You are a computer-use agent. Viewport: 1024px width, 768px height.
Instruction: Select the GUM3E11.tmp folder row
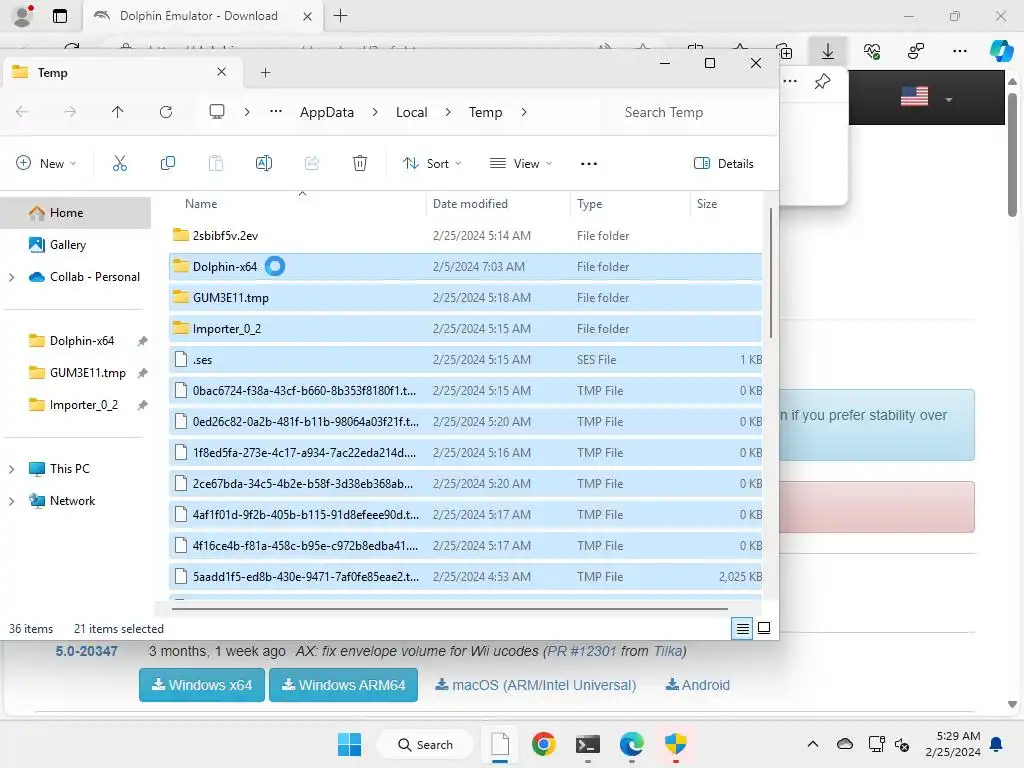(465, 298)
